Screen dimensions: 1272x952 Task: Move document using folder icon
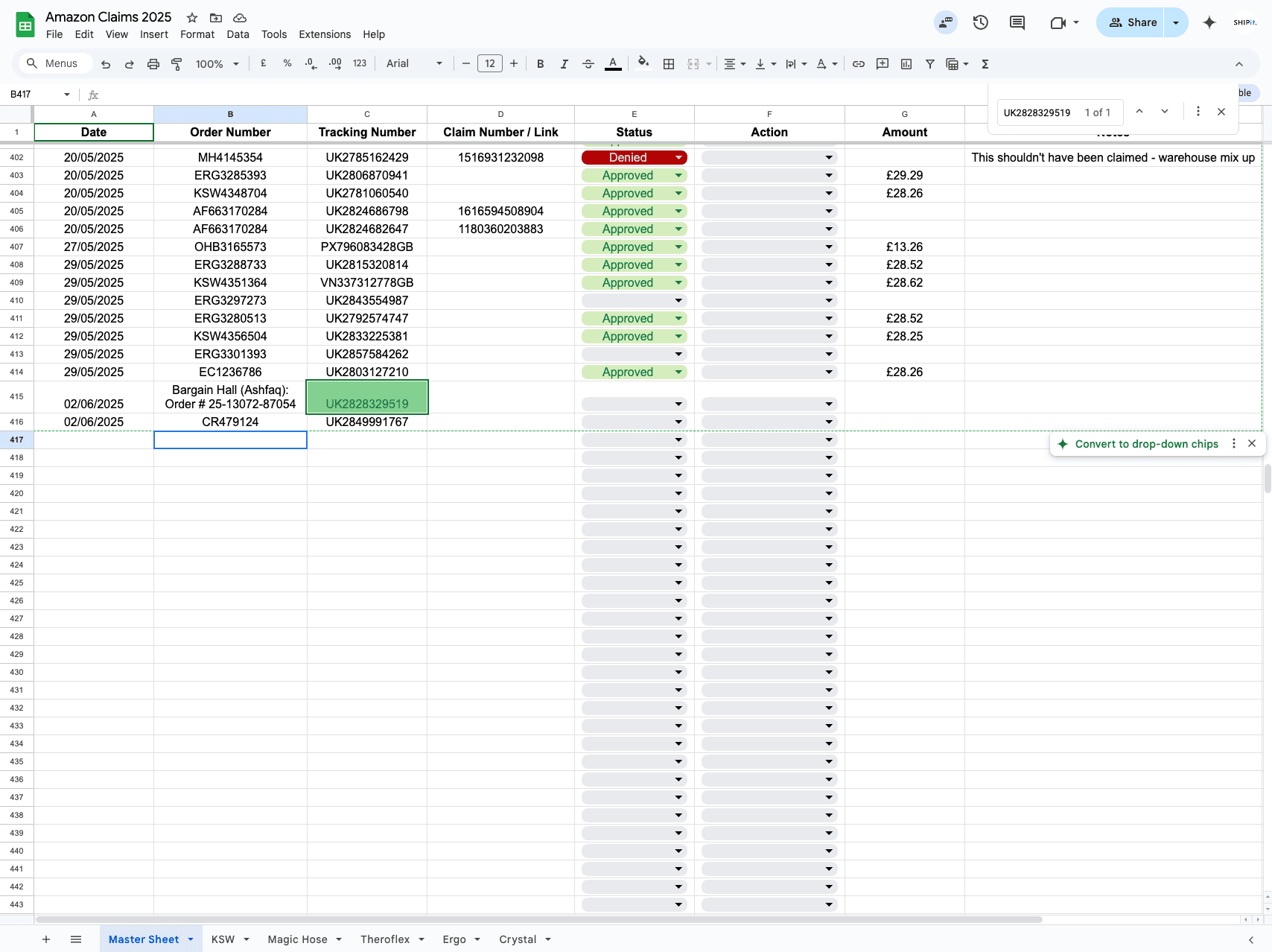[x=216, y=17]
